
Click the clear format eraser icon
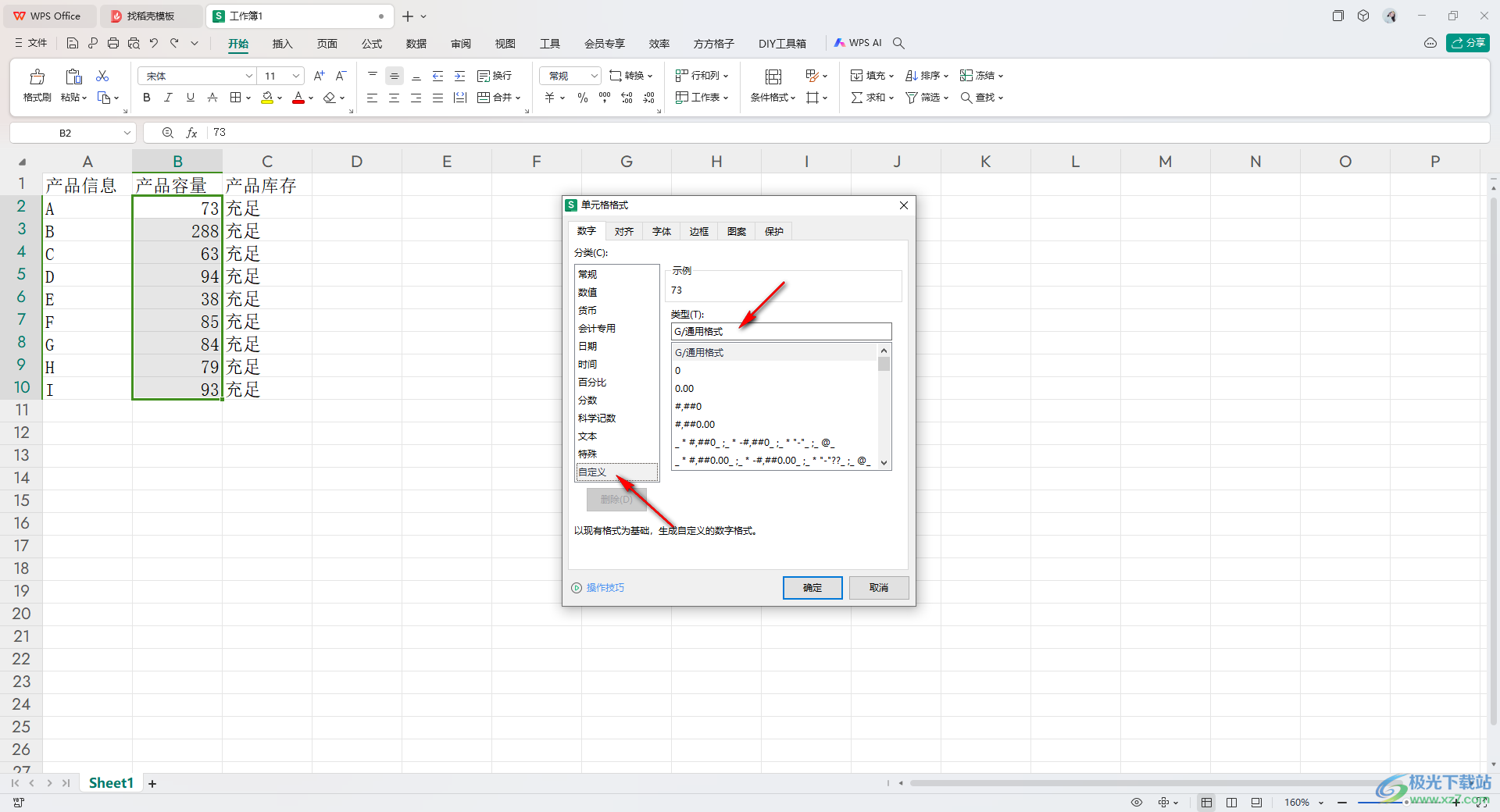[x=330, y=98]
